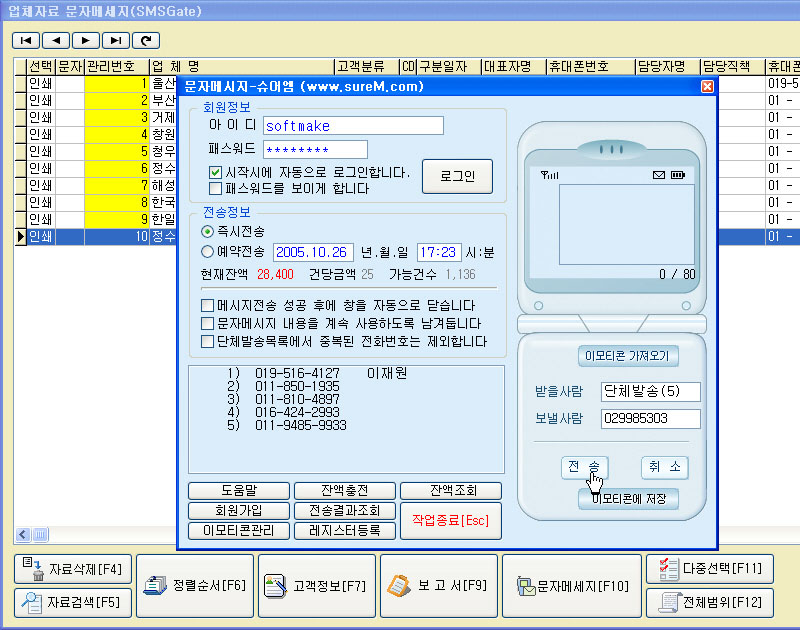Select 즉시전송 radio button
800x630 pixels.
pos(207,232)
